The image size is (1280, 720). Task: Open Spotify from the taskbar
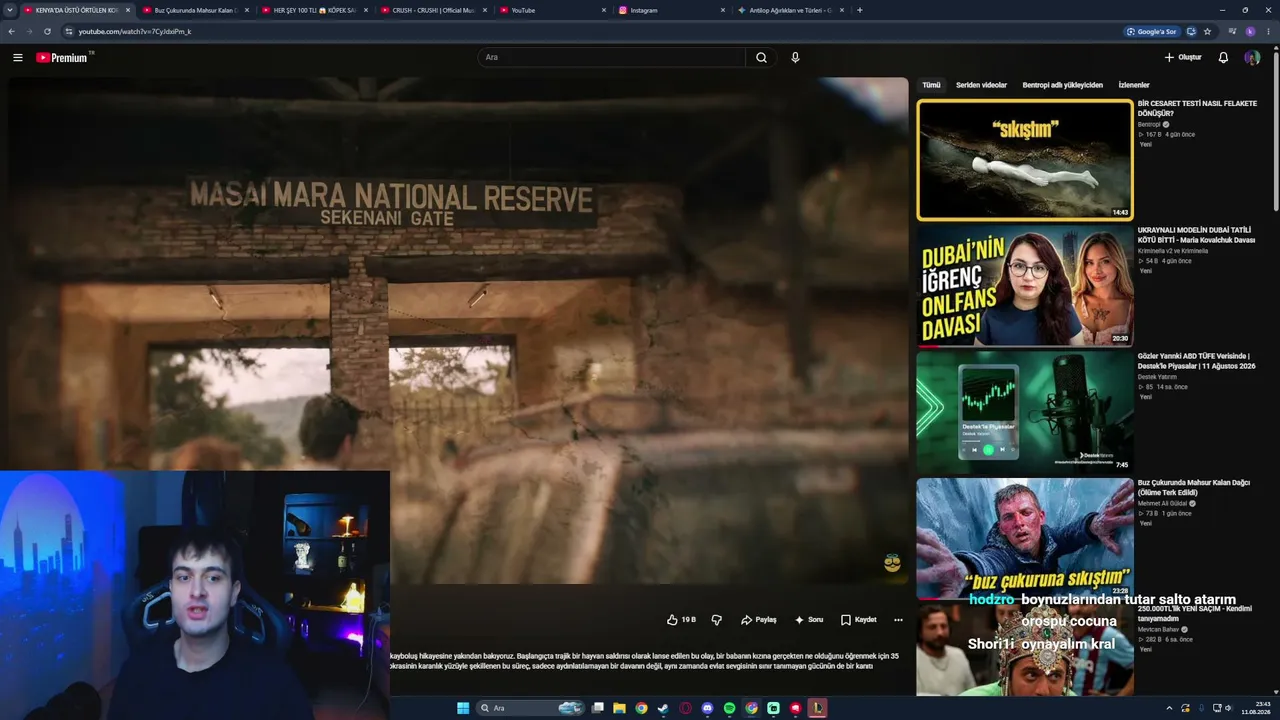(x=729, y=708)
